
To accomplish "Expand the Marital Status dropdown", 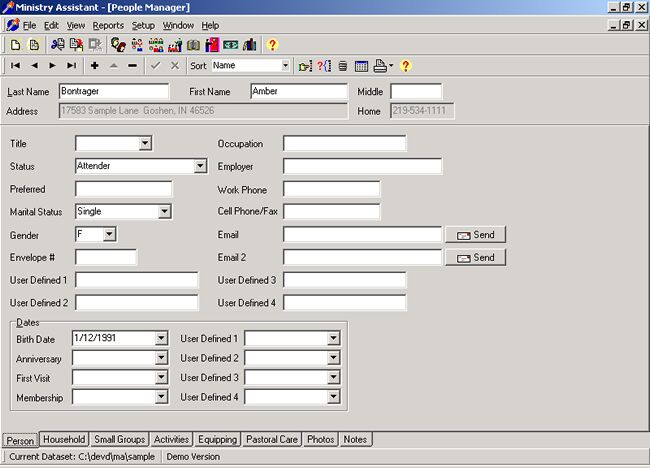I will (165, 212).
